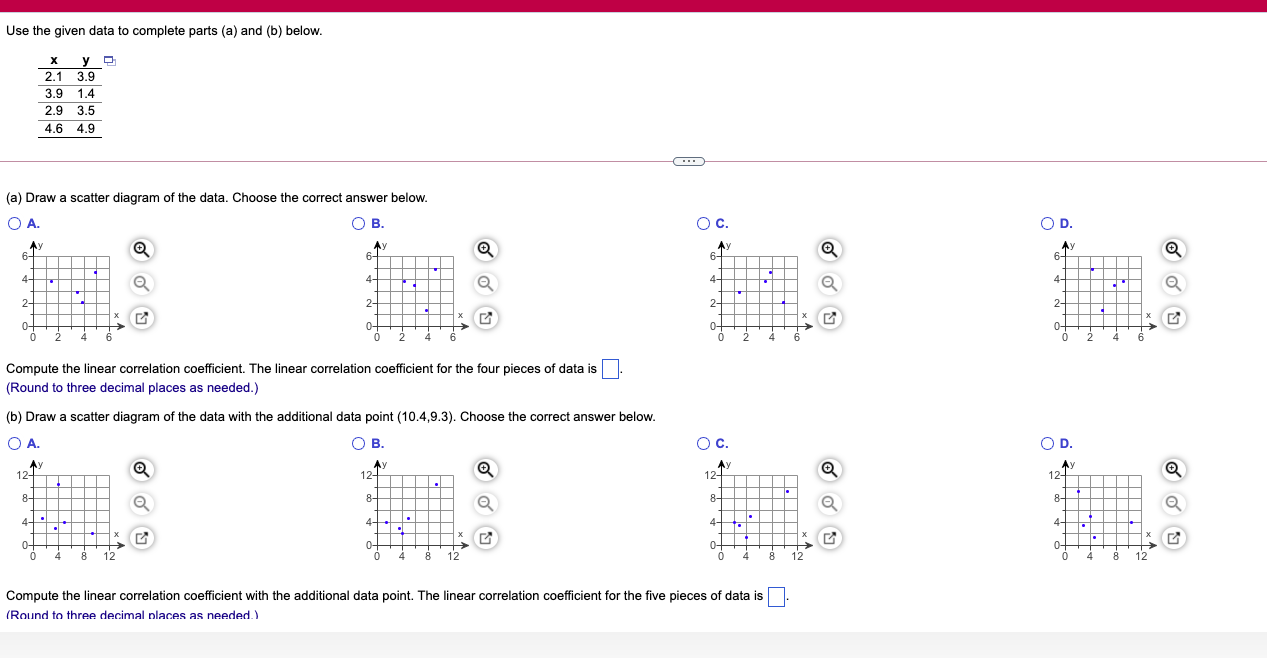This screenshot has width=1267, height=658.
Task: Zoom out on scatter diagram A in part (b)
Action: [x=140, y=504]
